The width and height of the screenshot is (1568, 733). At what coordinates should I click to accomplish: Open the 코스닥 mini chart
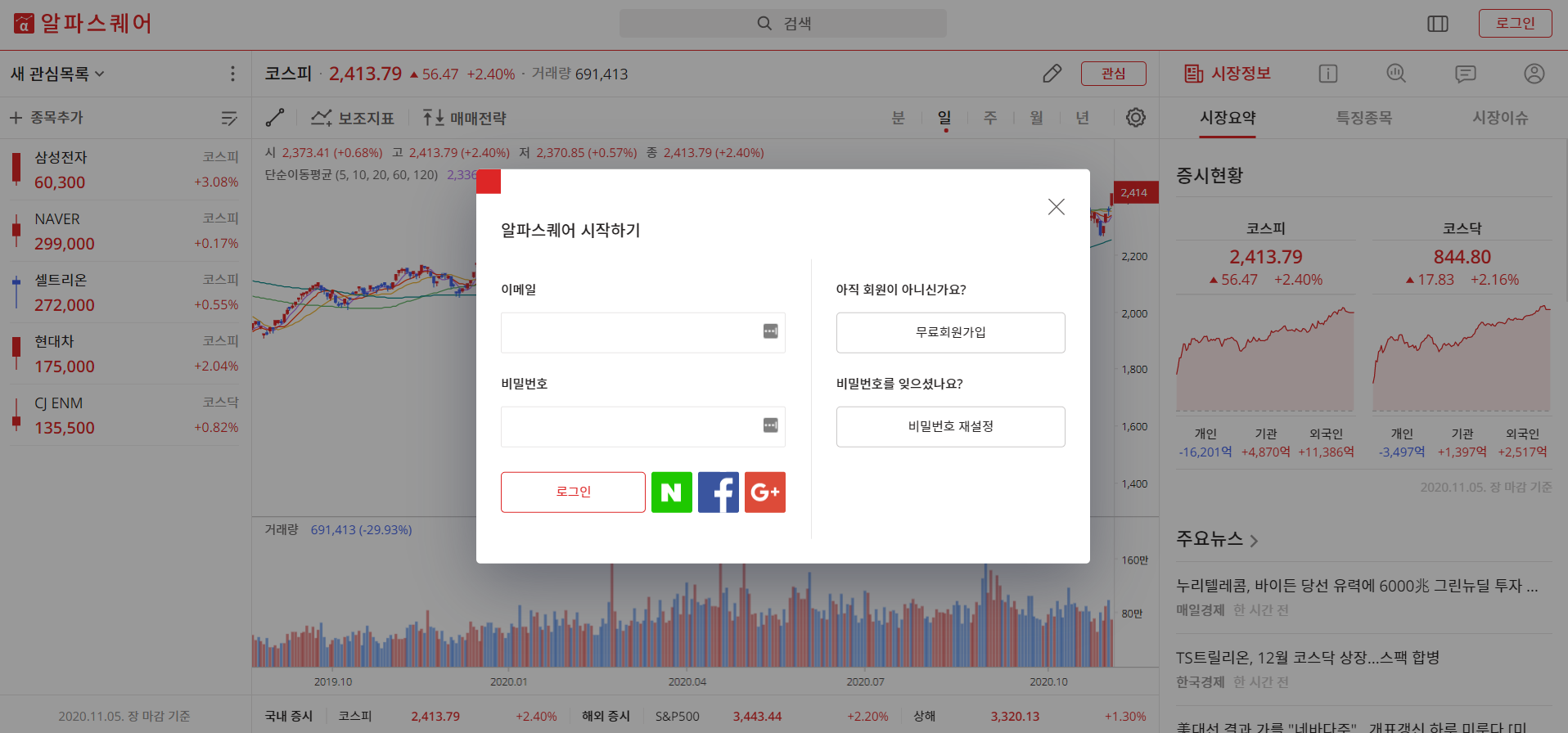(1462, 359)
